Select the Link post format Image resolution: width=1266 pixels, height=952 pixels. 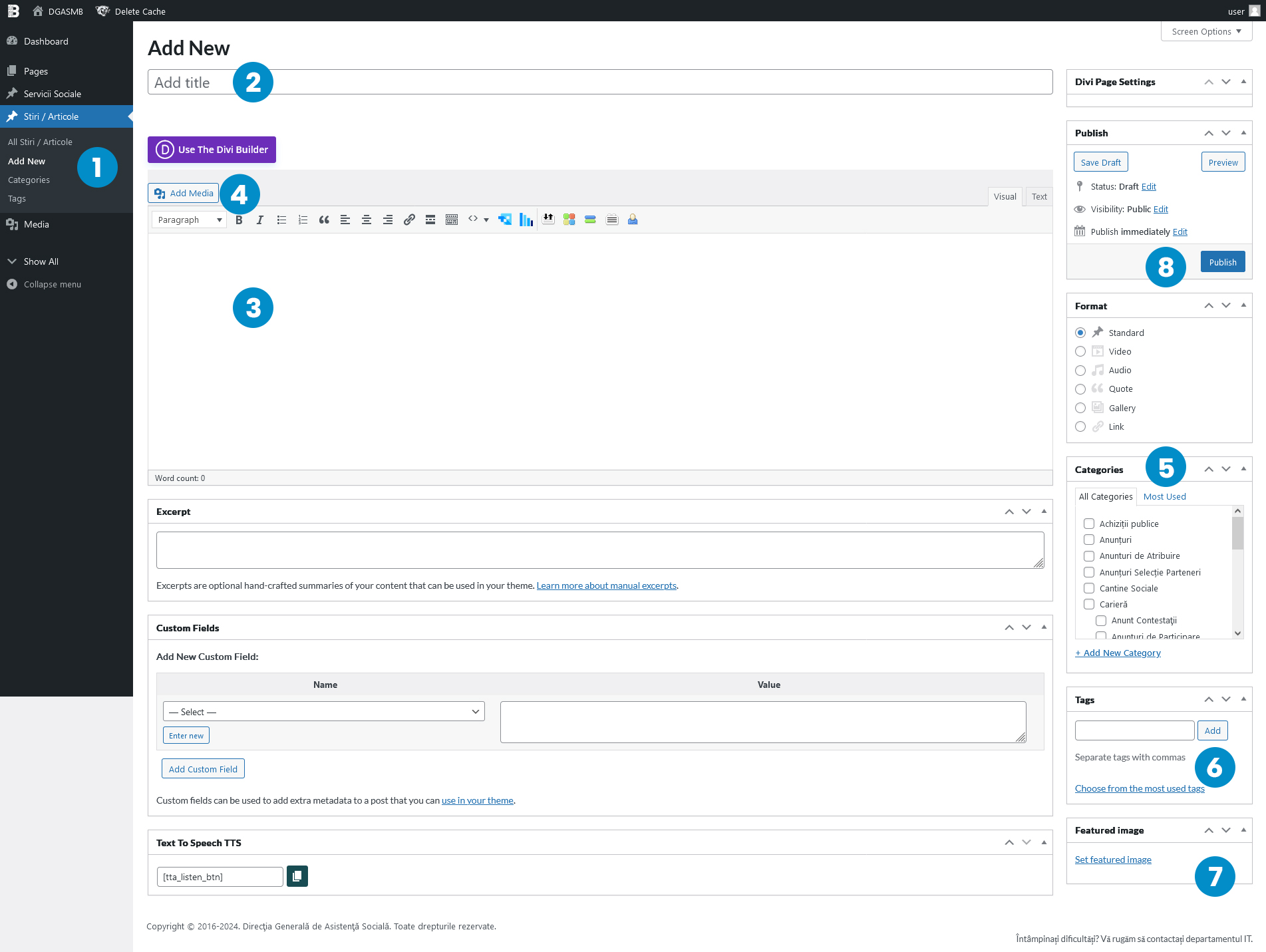(1080, 426)
